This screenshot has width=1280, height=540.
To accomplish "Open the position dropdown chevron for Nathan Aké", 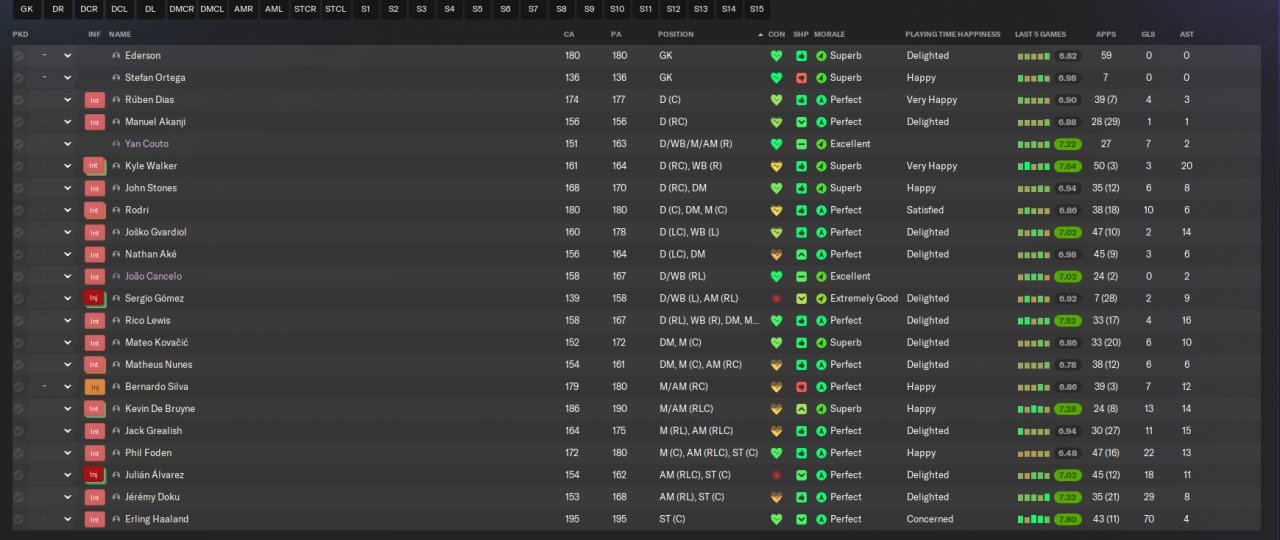I will (67, 254).
